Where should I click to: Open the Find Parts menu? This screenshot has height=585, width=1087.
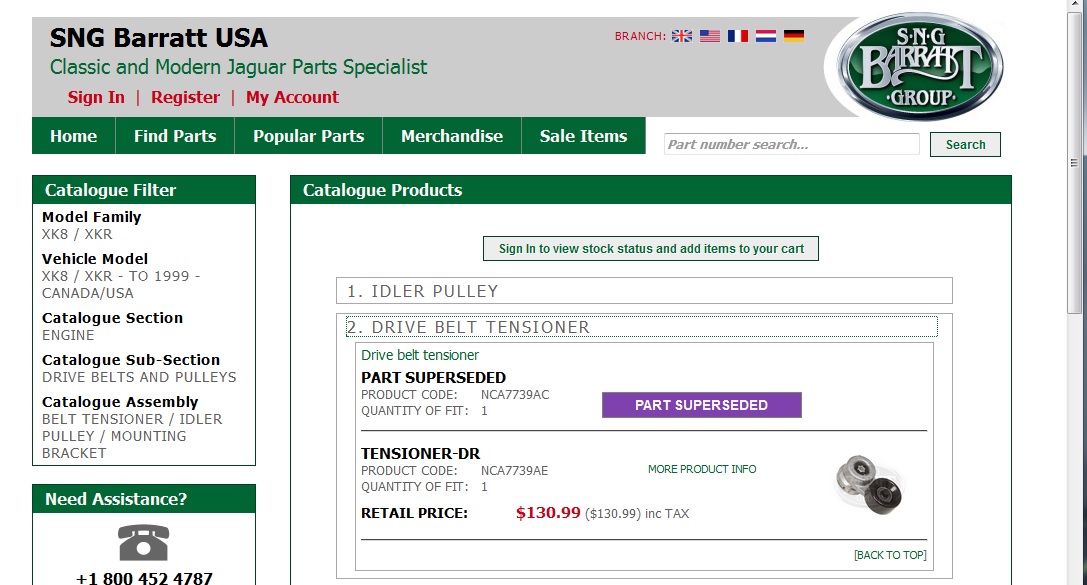pos(175,136)
